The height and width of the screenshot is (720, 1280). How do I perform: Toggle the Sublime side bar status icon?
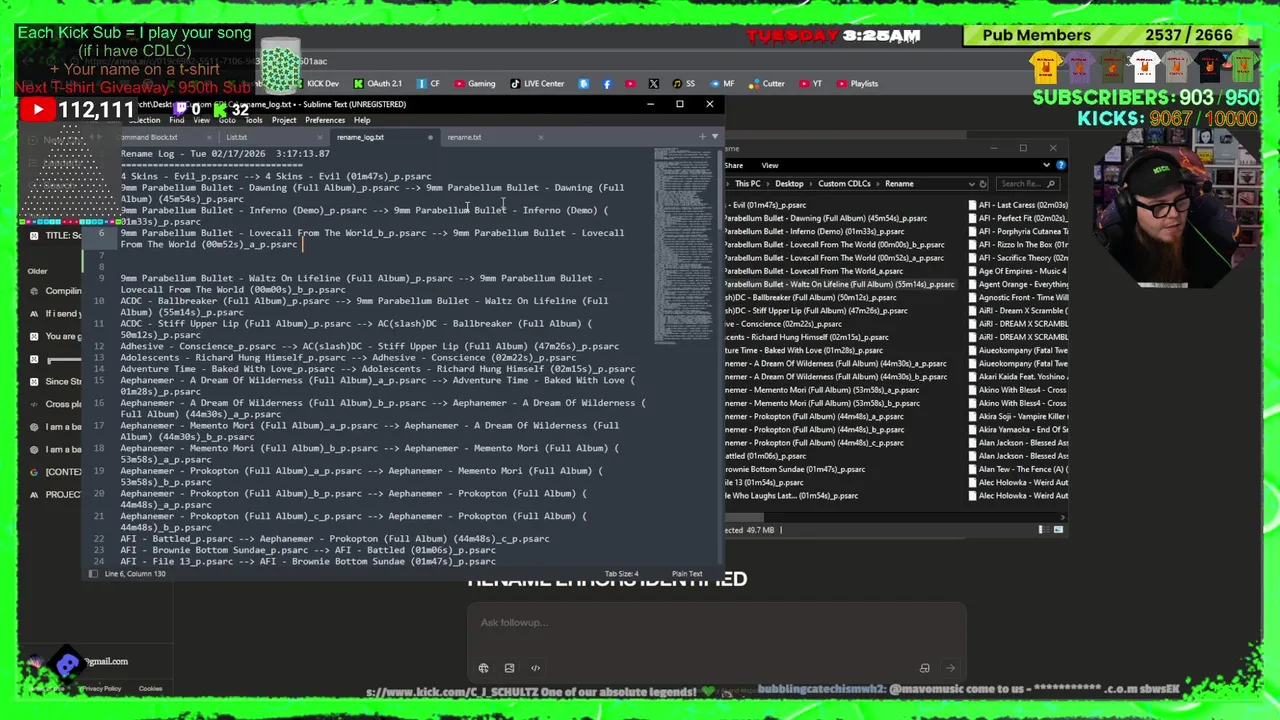(x=93, y=574)
